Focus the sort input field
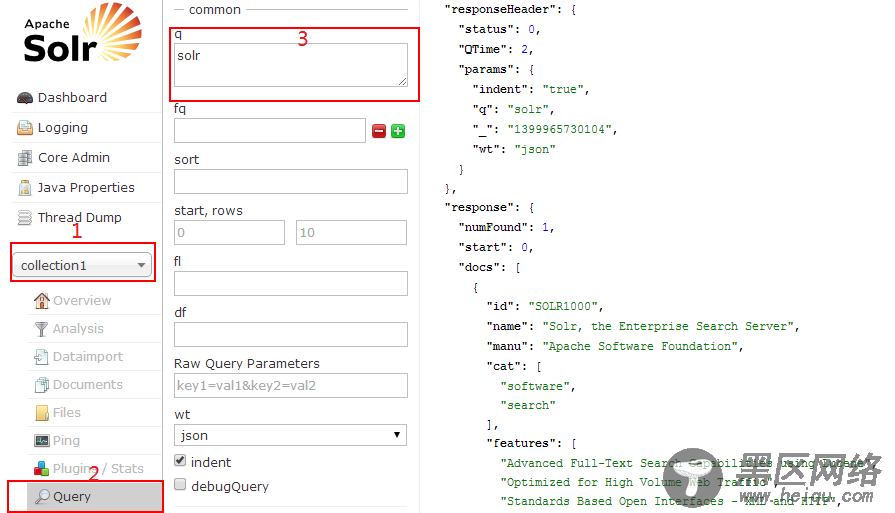The image size is (895, 513). 291,181
